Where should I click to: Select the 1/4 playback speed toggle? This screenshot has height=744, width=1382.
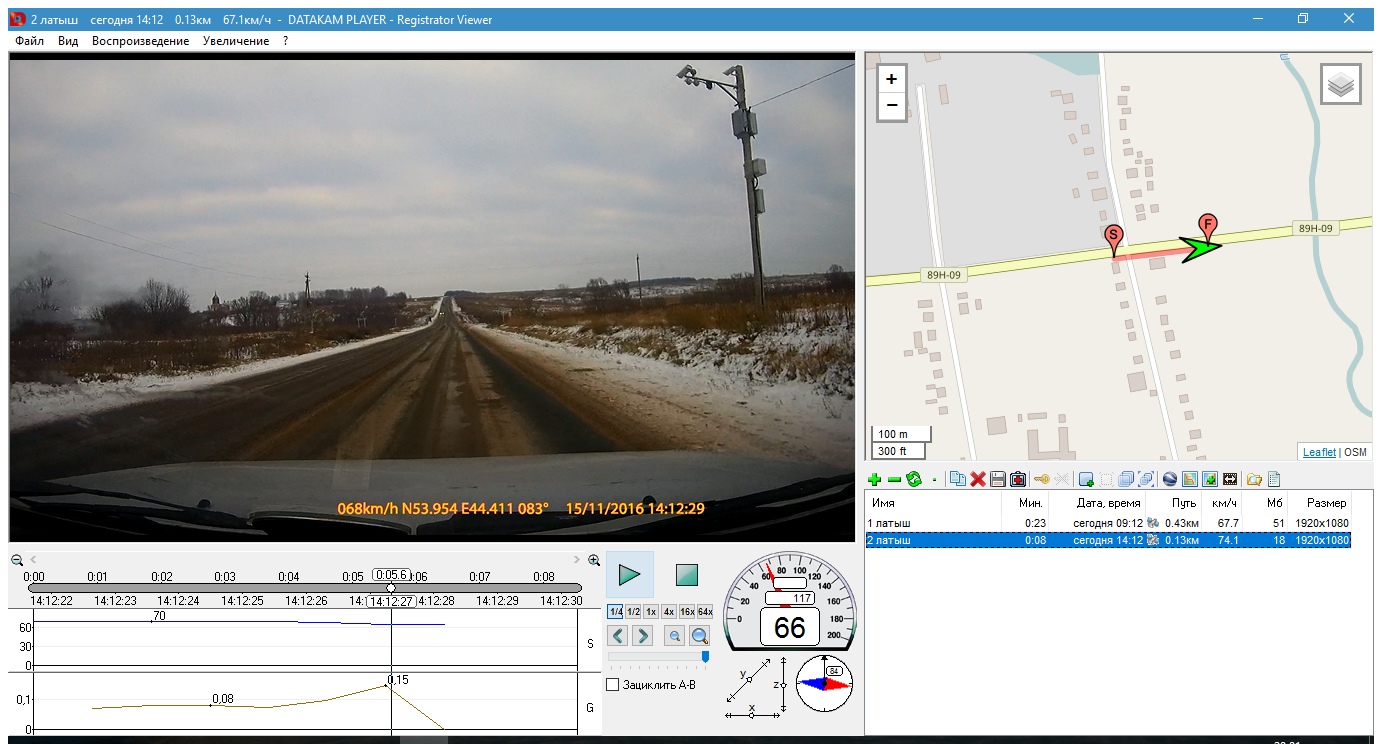click(616, 611)
